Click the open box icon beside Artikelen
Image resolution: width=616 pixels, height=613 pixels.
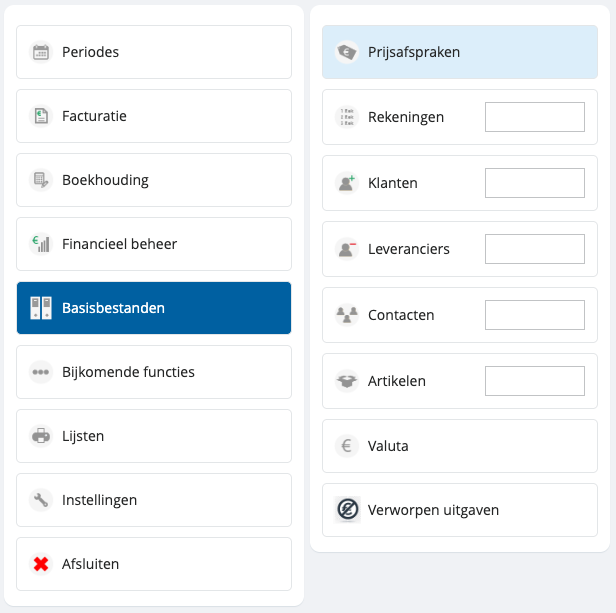(x=347, y=381)
